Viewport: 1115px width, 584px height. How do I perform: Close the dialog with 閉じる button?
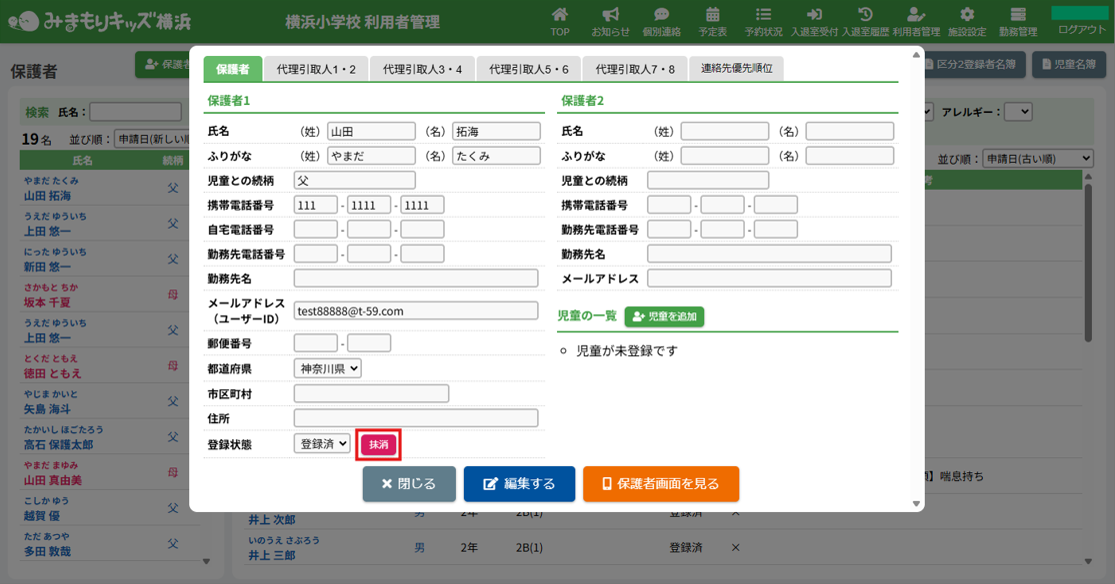(409, 484)
